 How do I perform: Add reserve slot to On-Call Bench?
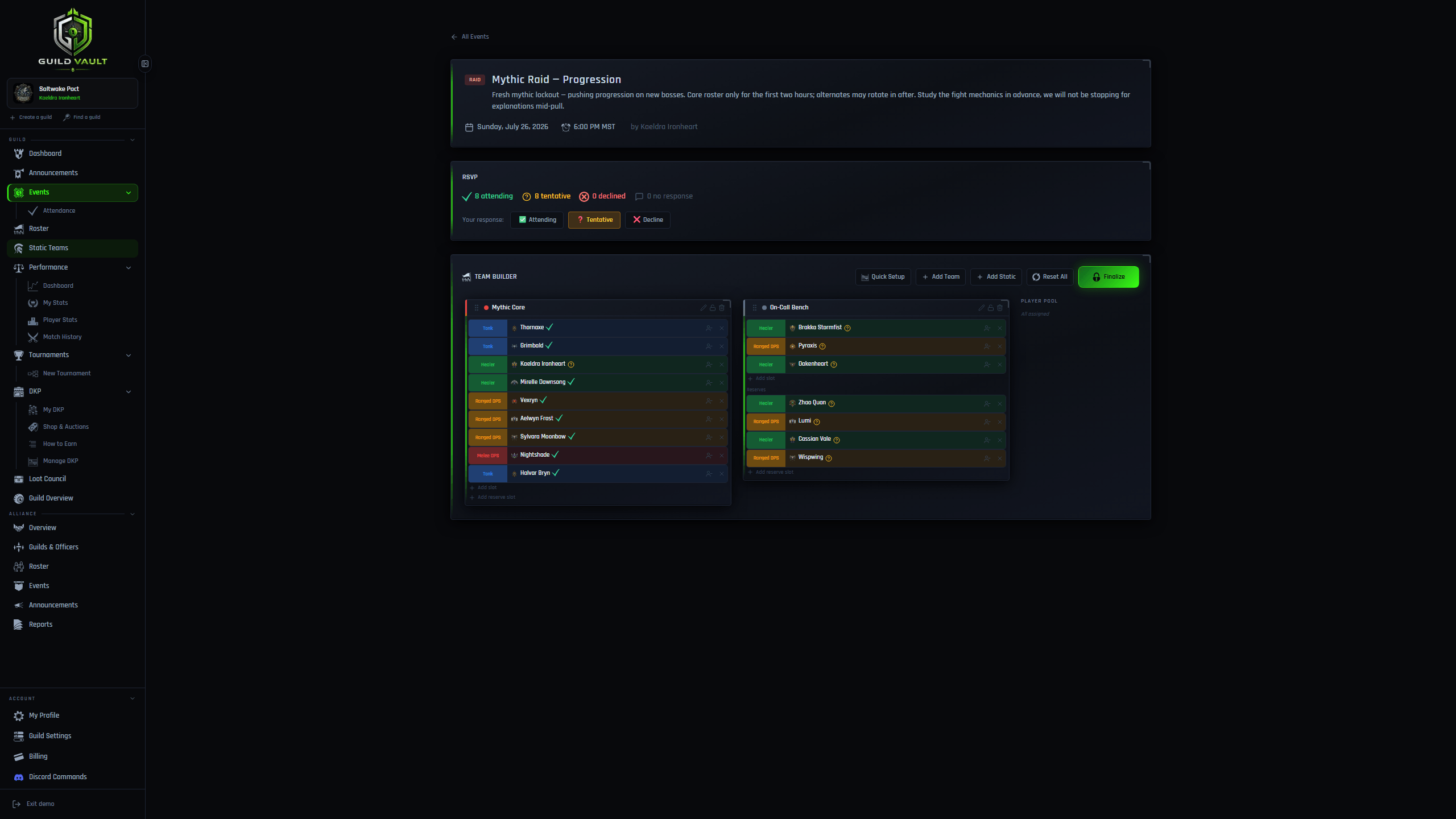(x=770, y=473)
